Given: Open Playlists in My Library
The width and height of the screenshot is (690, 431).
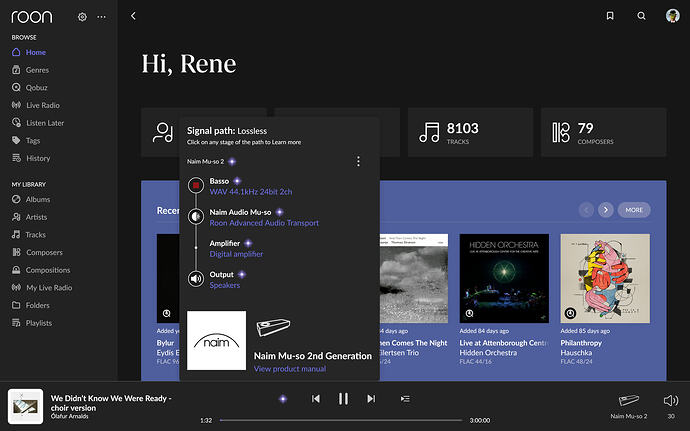Looking at the screenshot, I should (32, 323).
